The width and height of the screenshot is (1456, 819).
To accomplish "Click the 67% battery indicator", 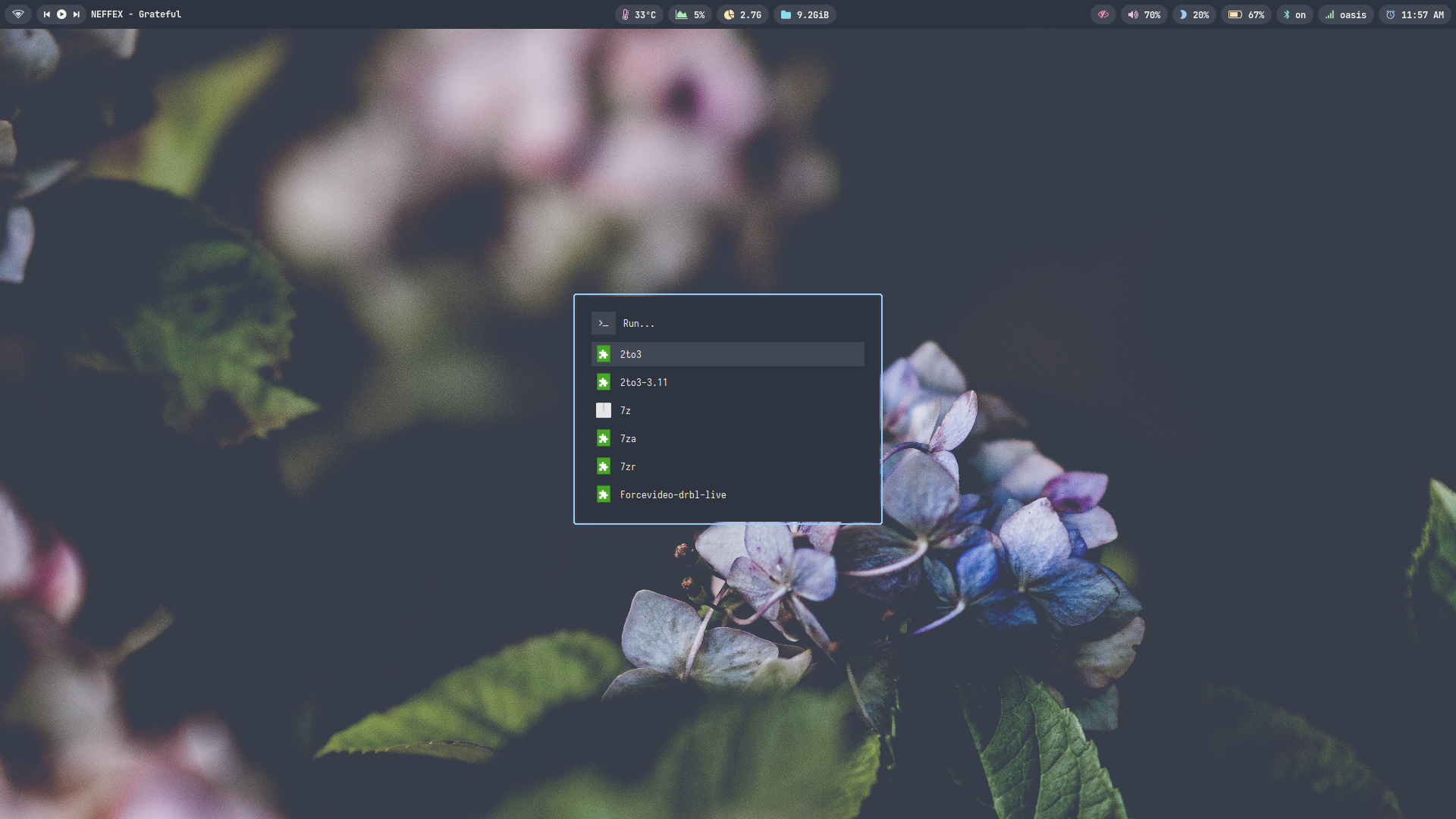I will point(1247,14).
